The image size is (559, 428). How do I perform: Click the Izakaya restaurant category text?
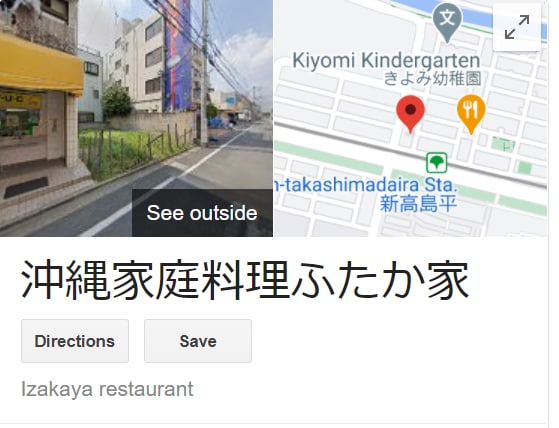107,389
